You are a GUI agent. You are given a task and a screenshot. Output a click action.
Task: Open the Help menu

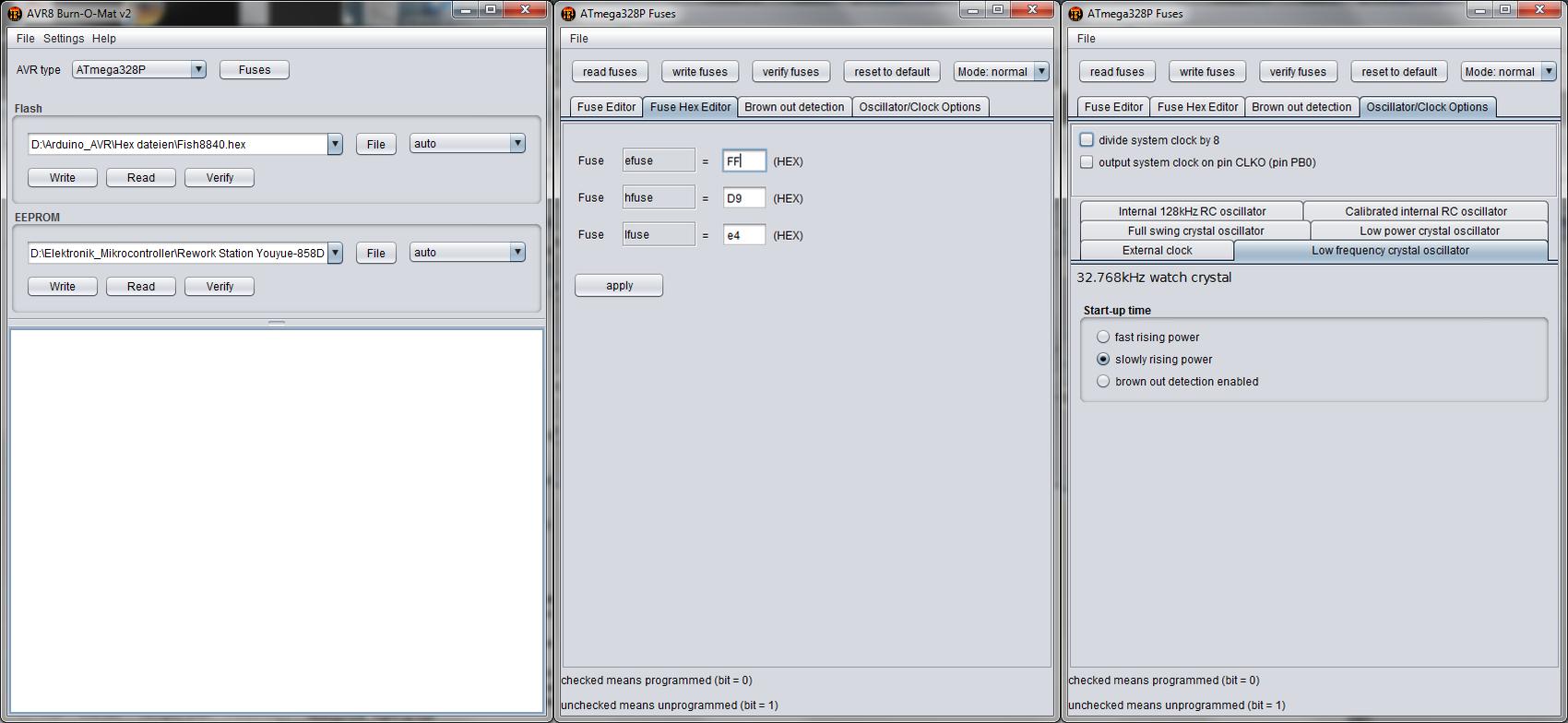104,39
